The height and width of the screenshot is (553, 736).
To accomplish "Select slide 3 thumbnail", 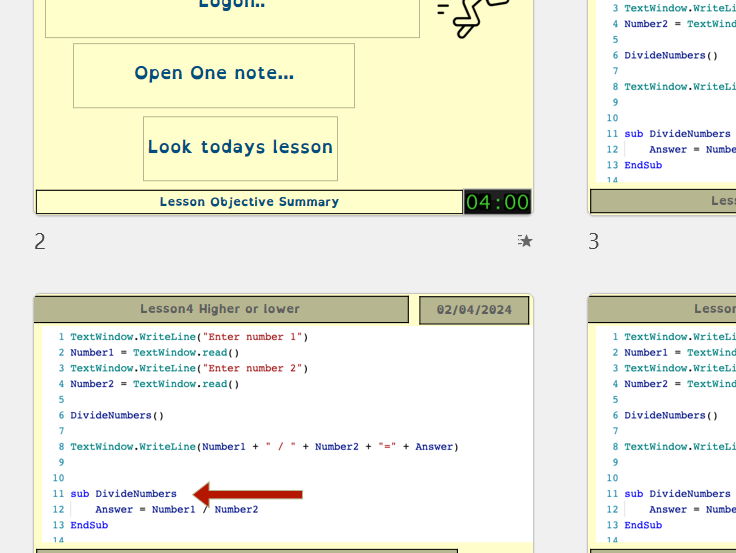I will (662, 107).
